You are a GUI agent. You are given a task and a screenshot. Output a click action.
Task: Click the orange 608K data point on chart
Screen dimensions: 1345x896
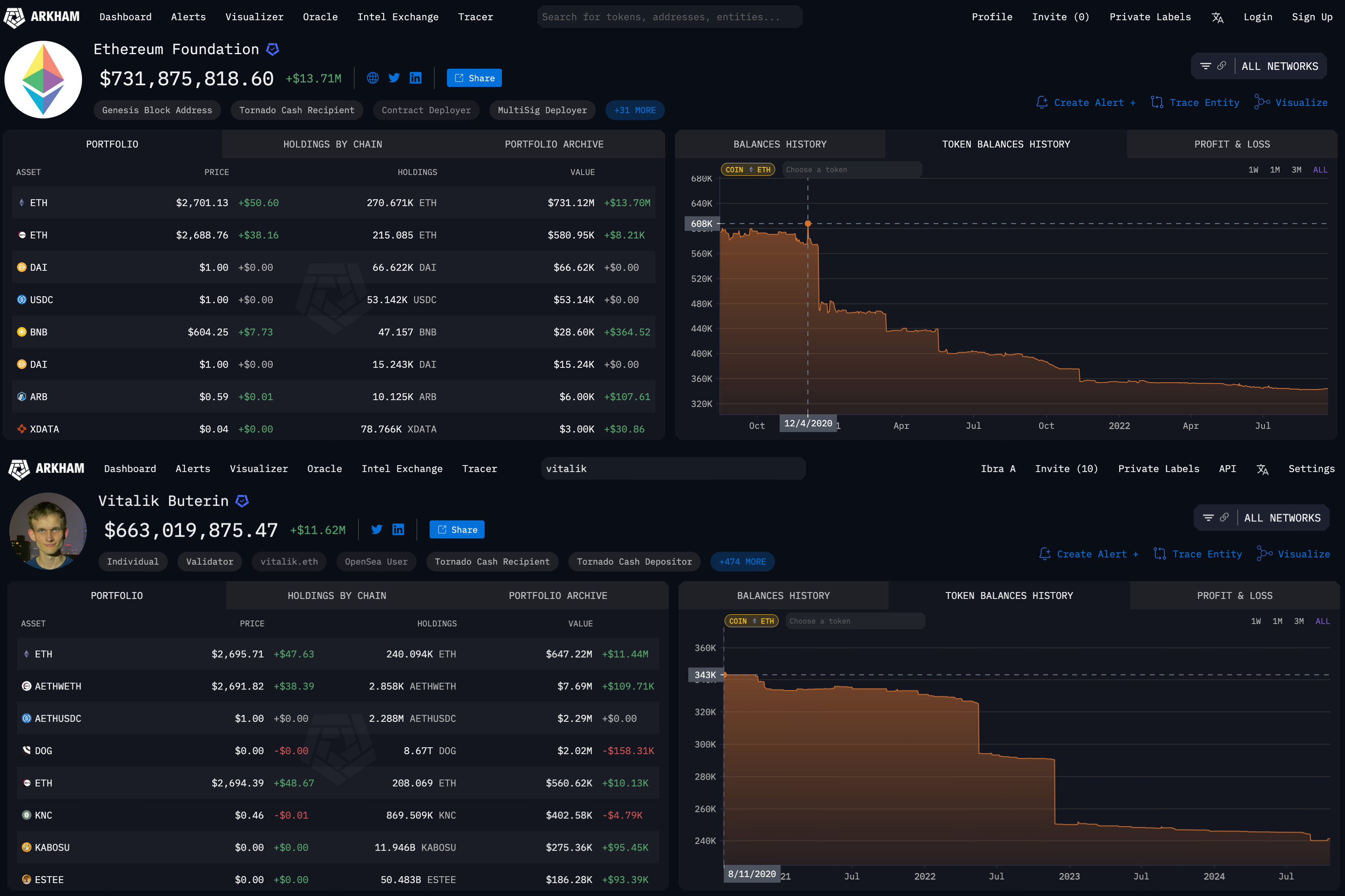coord(808,223)
